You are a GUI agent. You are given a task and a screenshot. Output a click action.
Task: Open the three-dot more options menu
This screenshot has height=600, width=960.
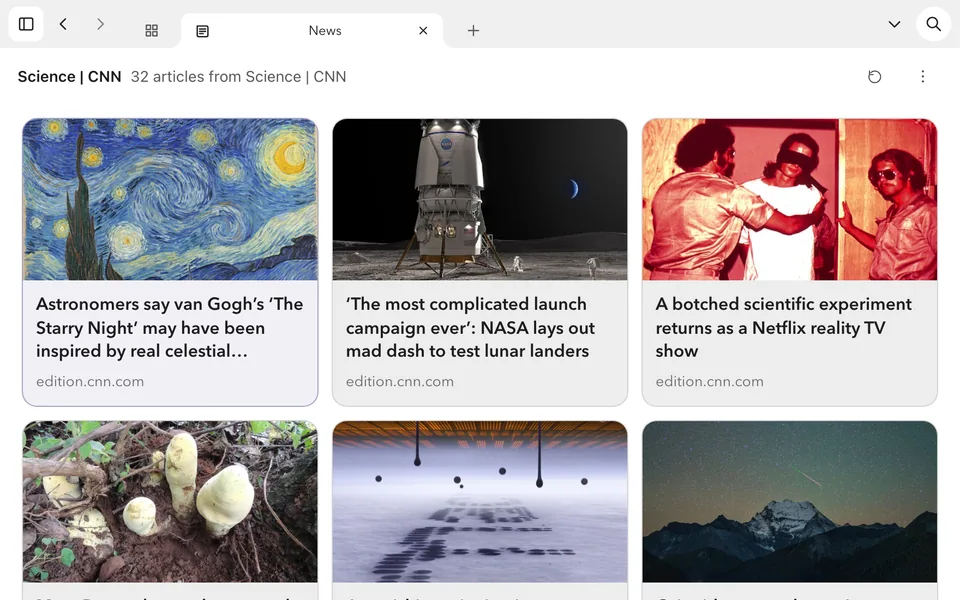[x=923, y=77]
